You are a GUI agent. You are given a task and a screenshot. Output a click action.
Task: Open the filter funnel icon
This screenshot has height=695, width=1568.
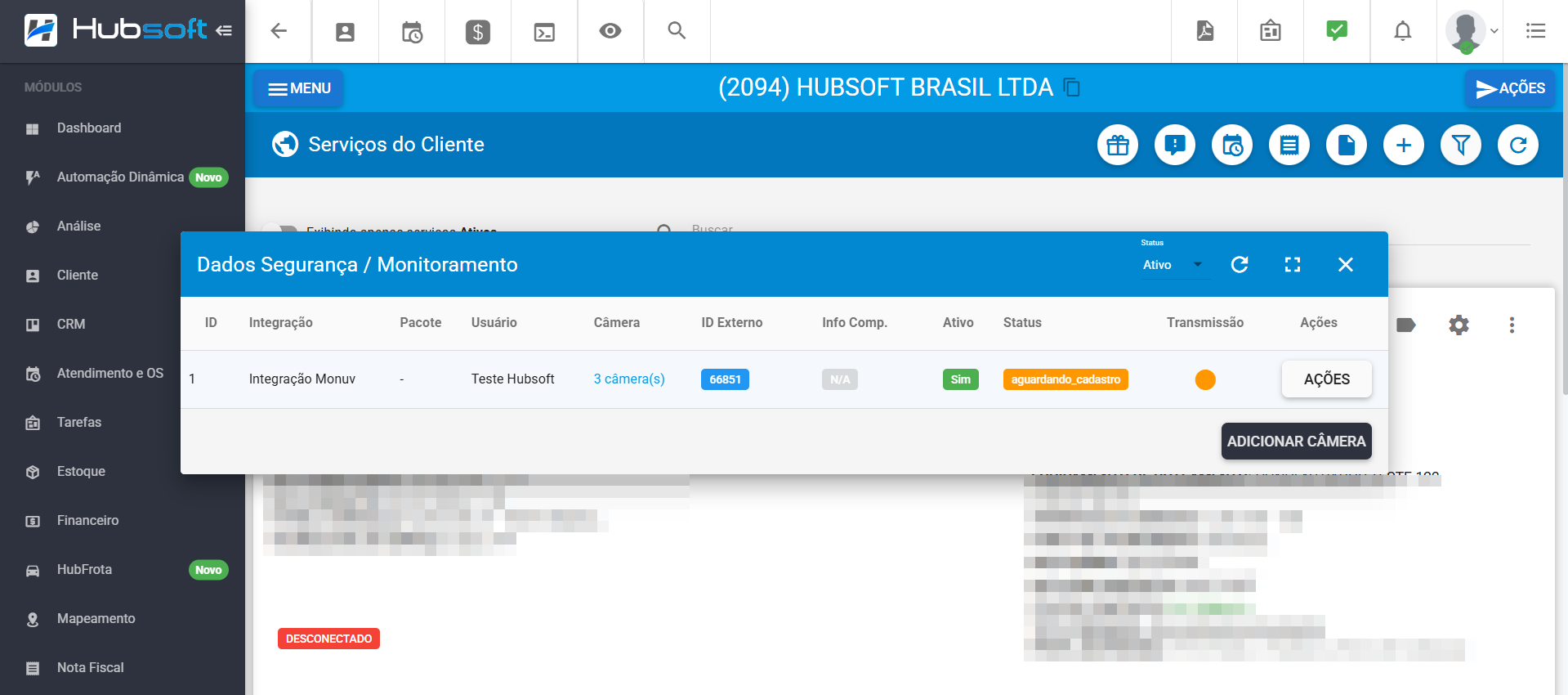point(1461,146)
